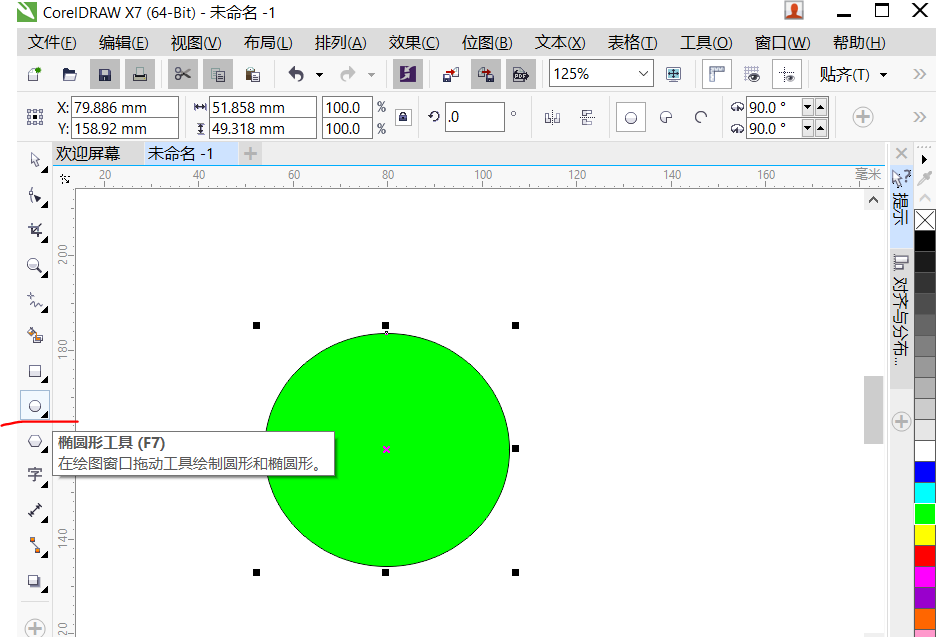Add a new document with plus tab
This screenshot has width=936, height=637.
(250, 154)
